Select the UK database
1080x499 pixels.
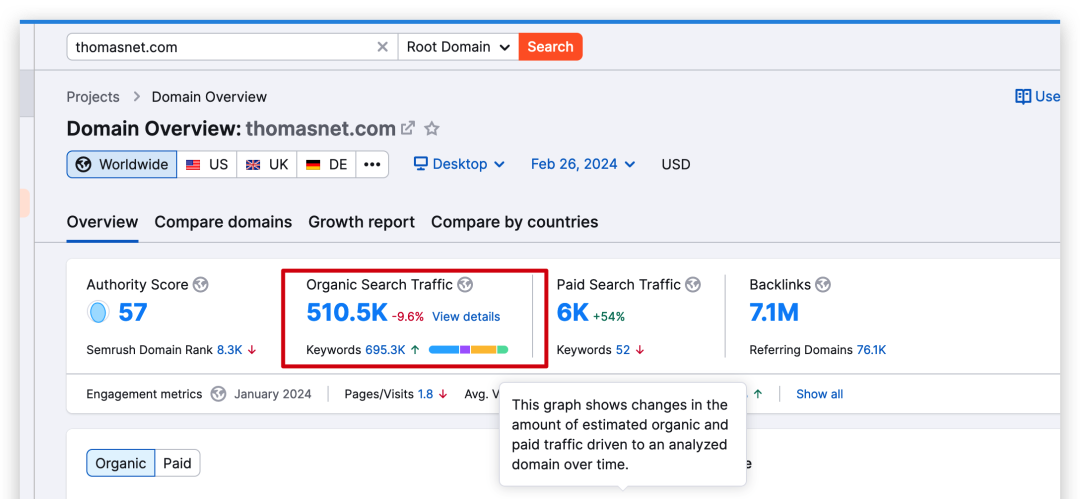(267, 165)
